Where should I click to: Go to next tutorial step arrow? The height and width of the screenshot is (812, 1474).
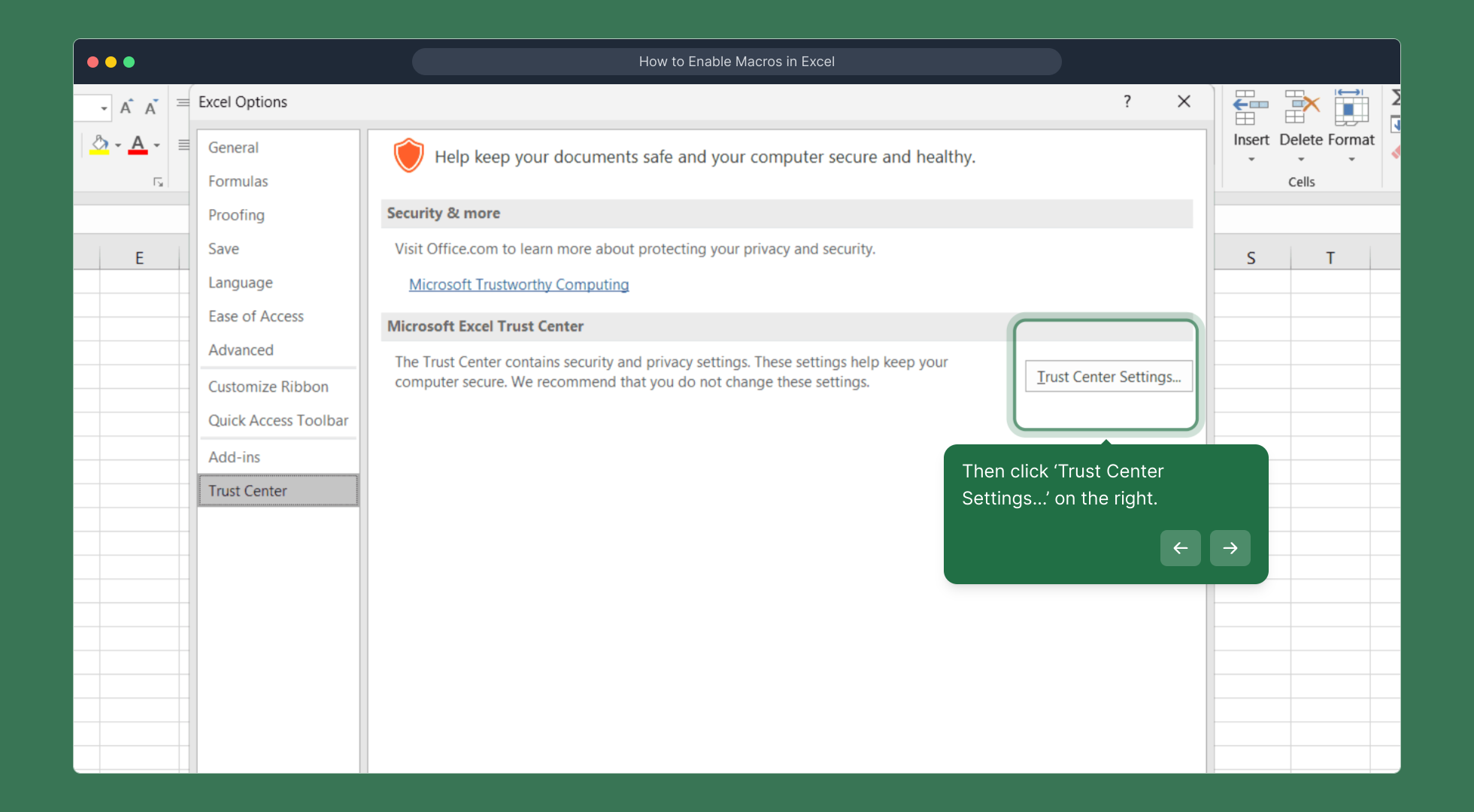point(1230,548)
